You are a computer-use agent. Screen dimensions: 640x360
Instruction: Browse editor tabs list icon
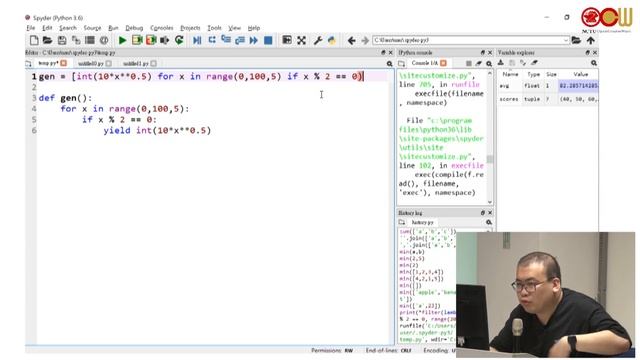coord(28,63)
